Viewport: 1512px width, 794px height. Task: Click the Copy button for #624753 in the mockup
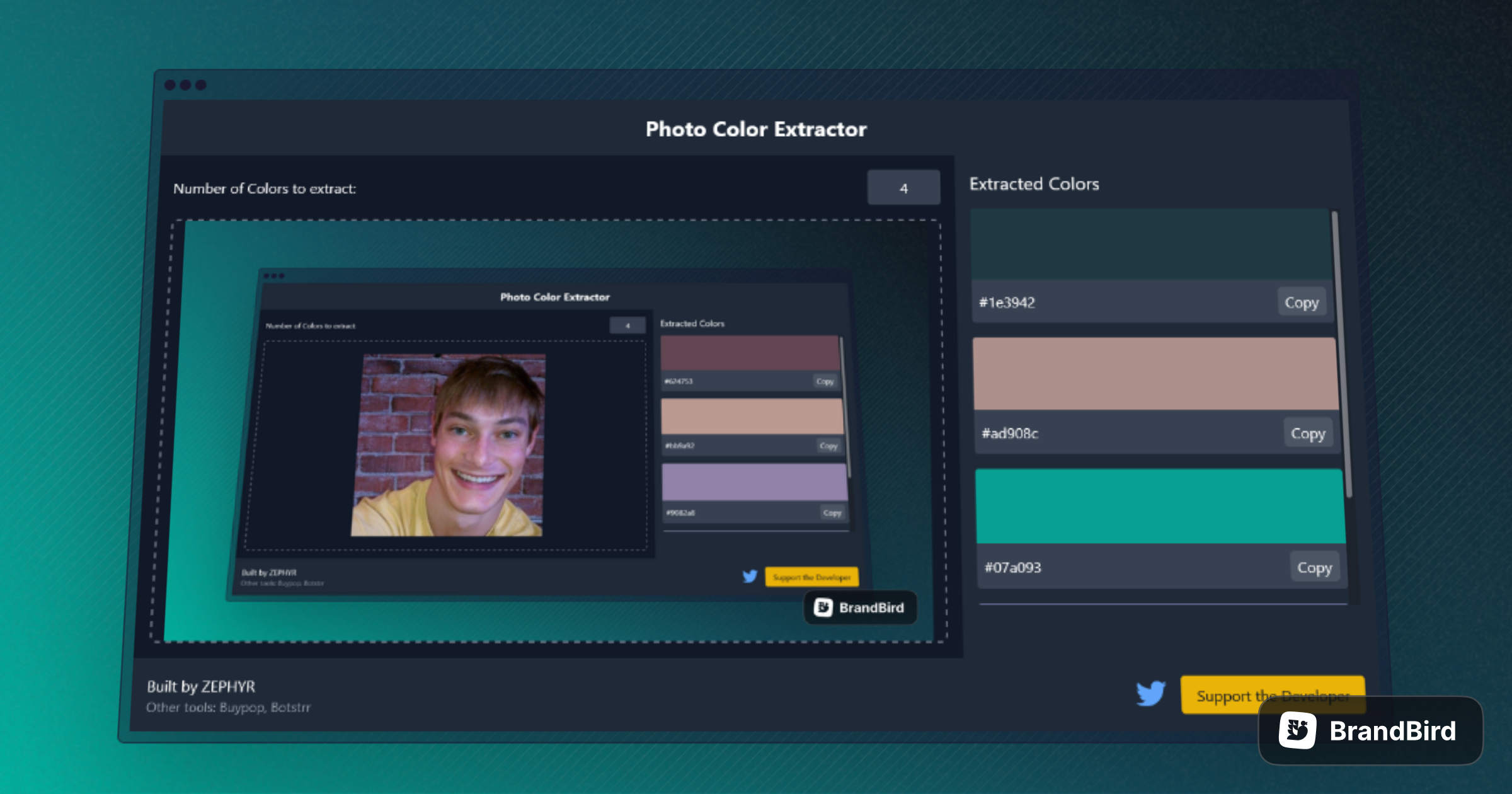pyautogui.click(x=824, y=382)
